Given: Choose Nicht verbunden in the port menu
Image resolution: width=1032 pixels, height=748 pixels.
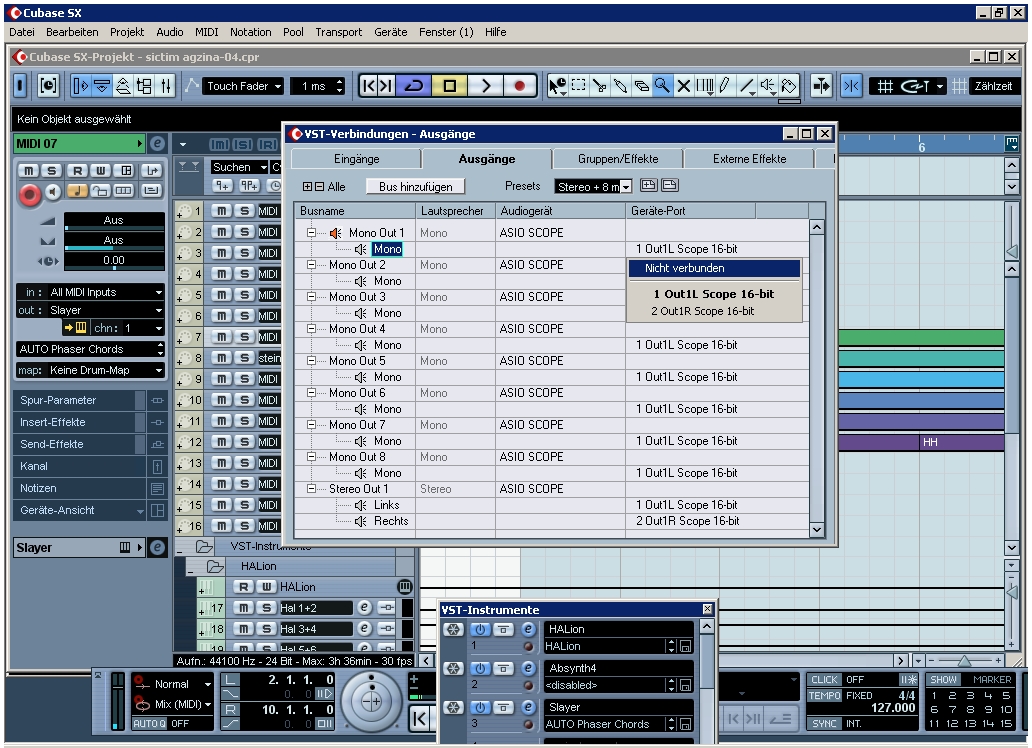Looking at the screenshot, I should click(714, 268).
